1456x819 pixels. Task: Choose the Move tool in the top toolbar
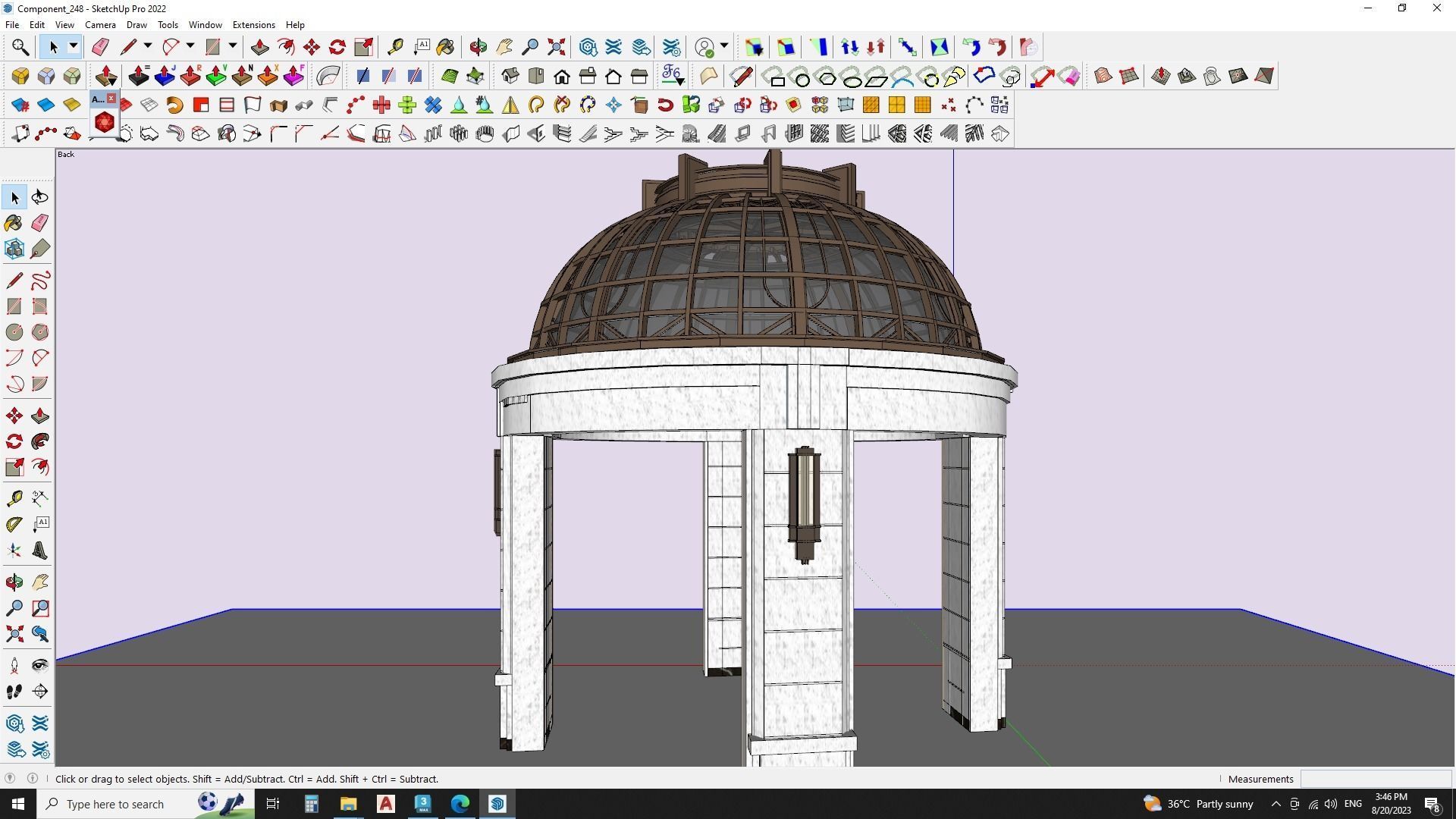tap(312, 47)
